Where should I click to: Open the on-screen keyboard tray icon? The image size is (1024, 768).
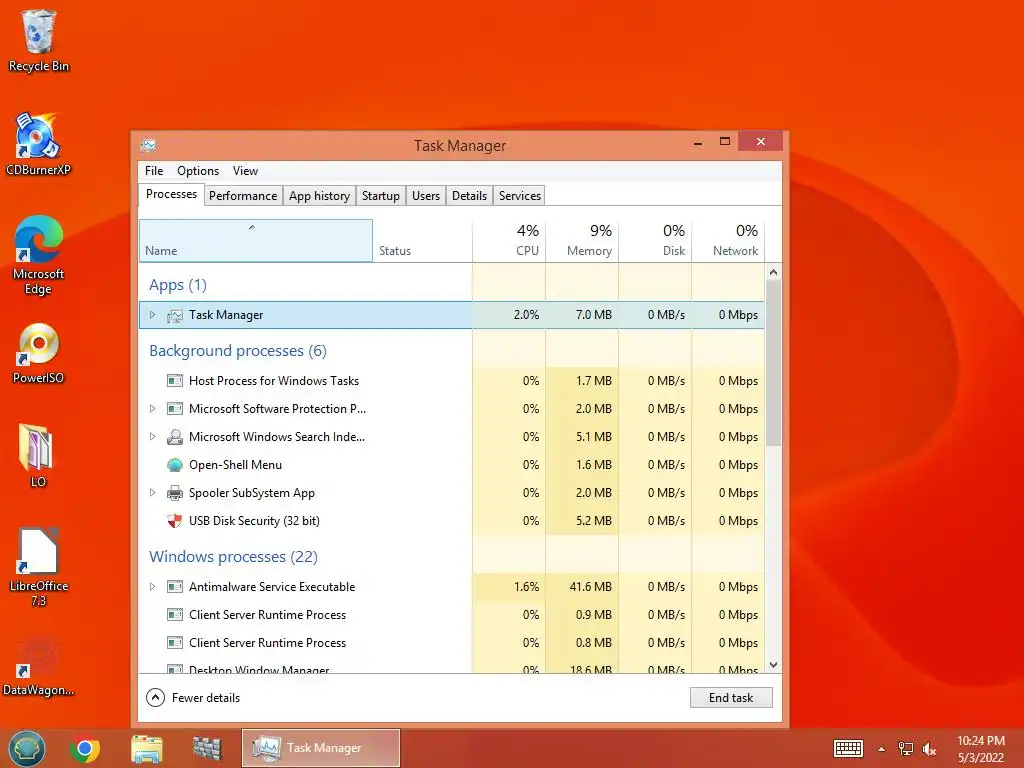tap(848, 748)
